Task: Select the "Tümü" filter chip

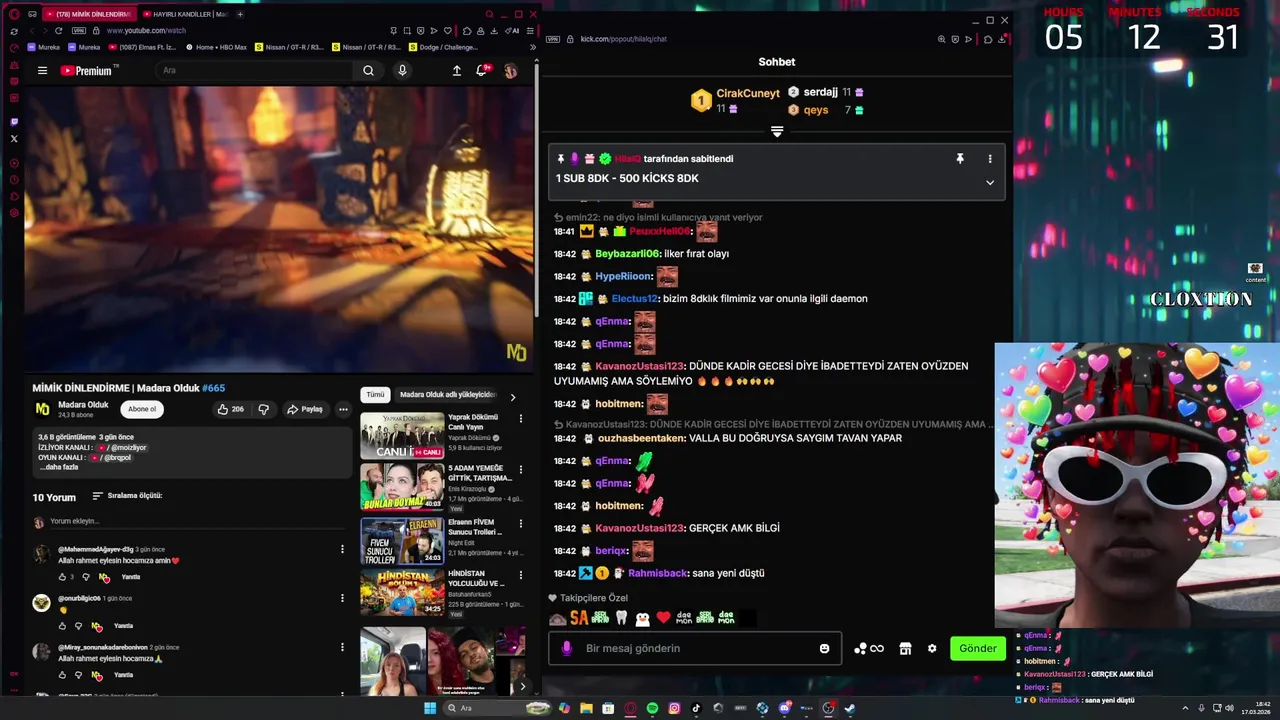Action: pos(375,395)
